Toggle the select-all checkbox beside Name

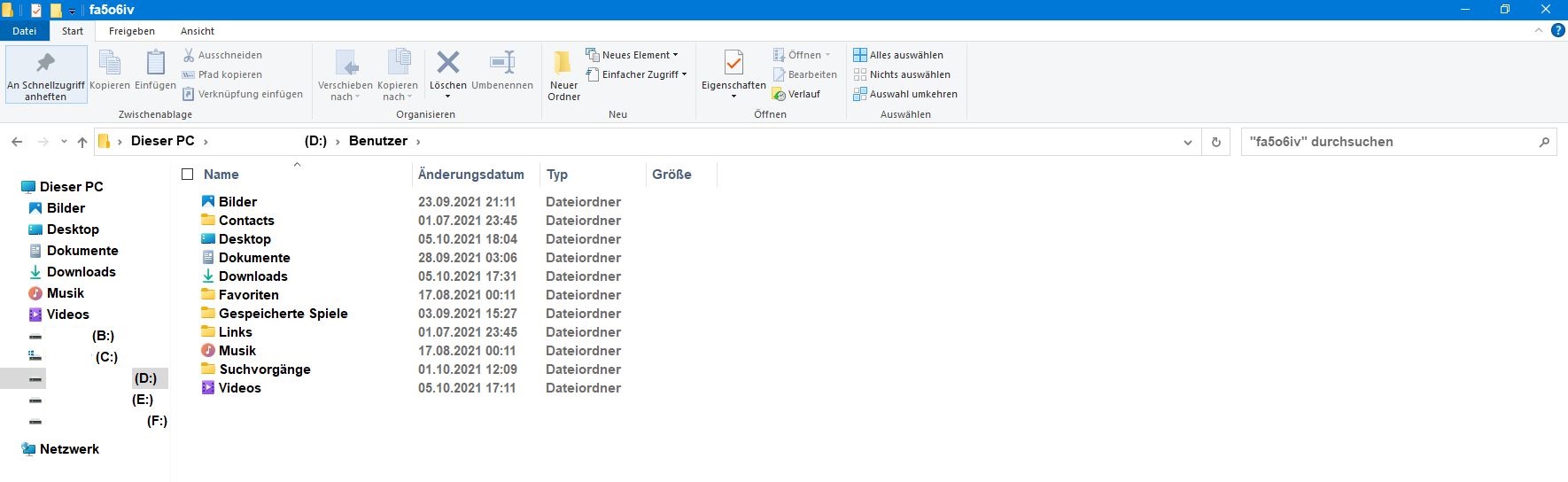click(187, 175)
